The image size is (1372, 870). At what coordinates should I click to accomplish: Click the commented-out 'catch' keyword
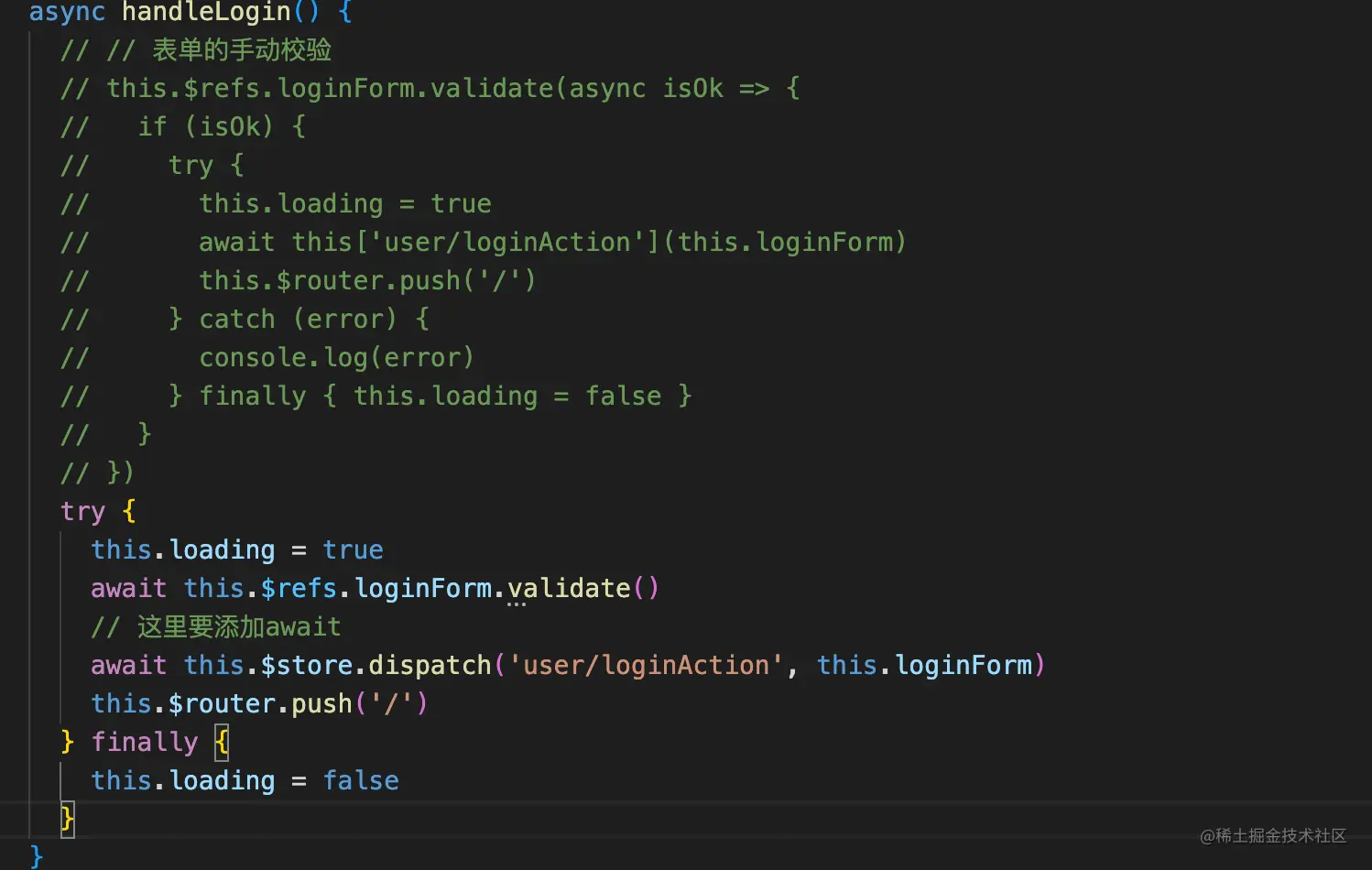[x=237, y=319]
